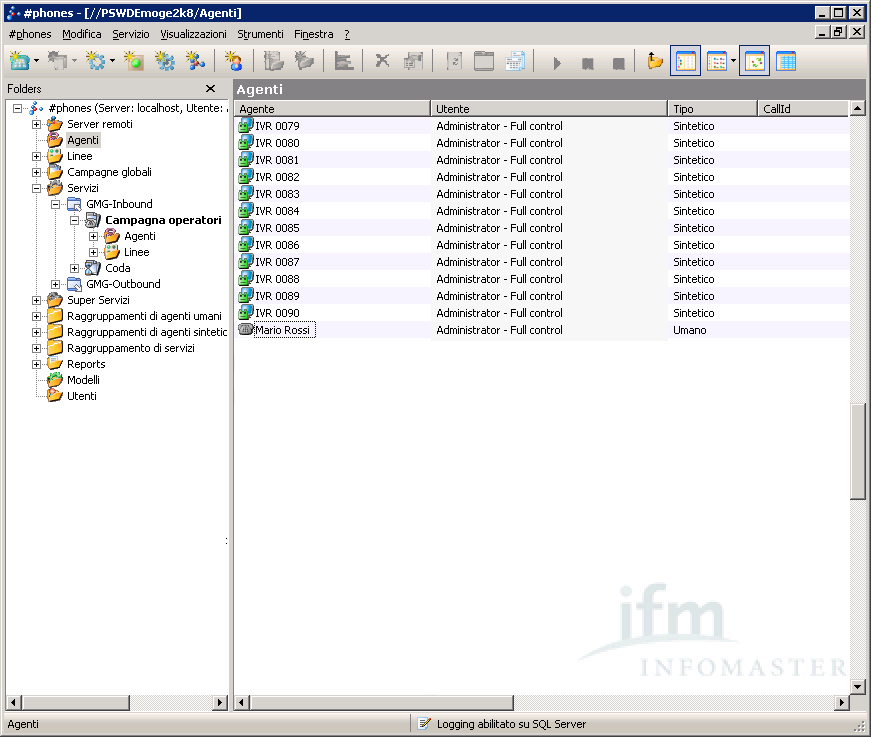Open the Modifica menu

[82, 34]
